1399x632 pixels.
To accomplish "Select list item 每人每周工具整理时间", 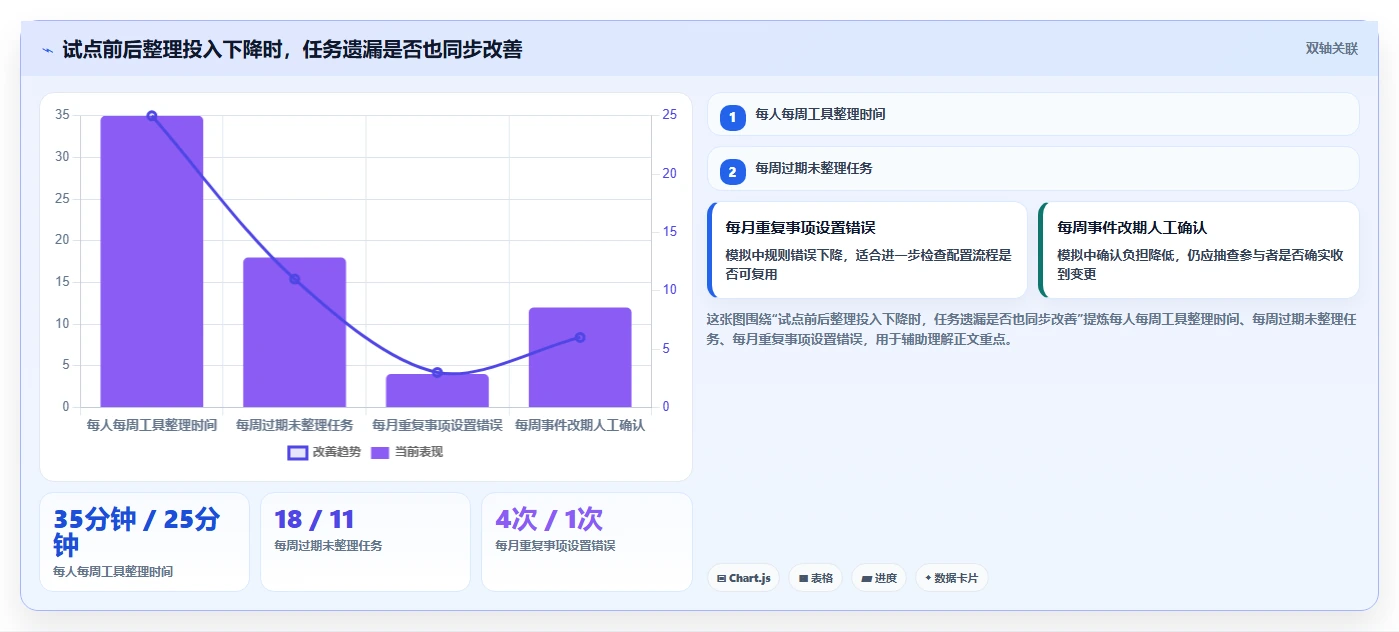I will pyautogui.click(x=1033, y=114).
